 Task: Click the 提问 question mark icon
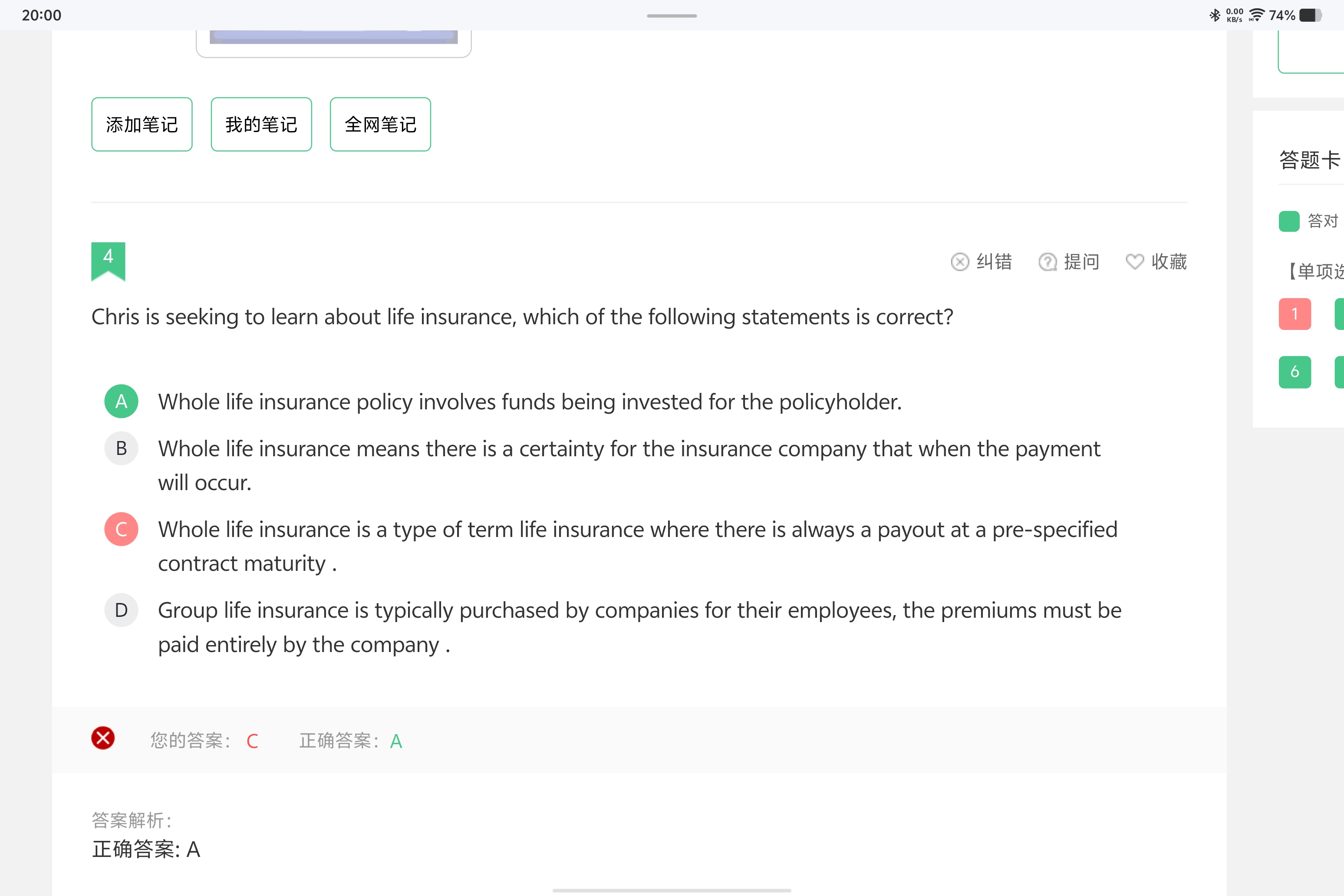point(1047,262)
